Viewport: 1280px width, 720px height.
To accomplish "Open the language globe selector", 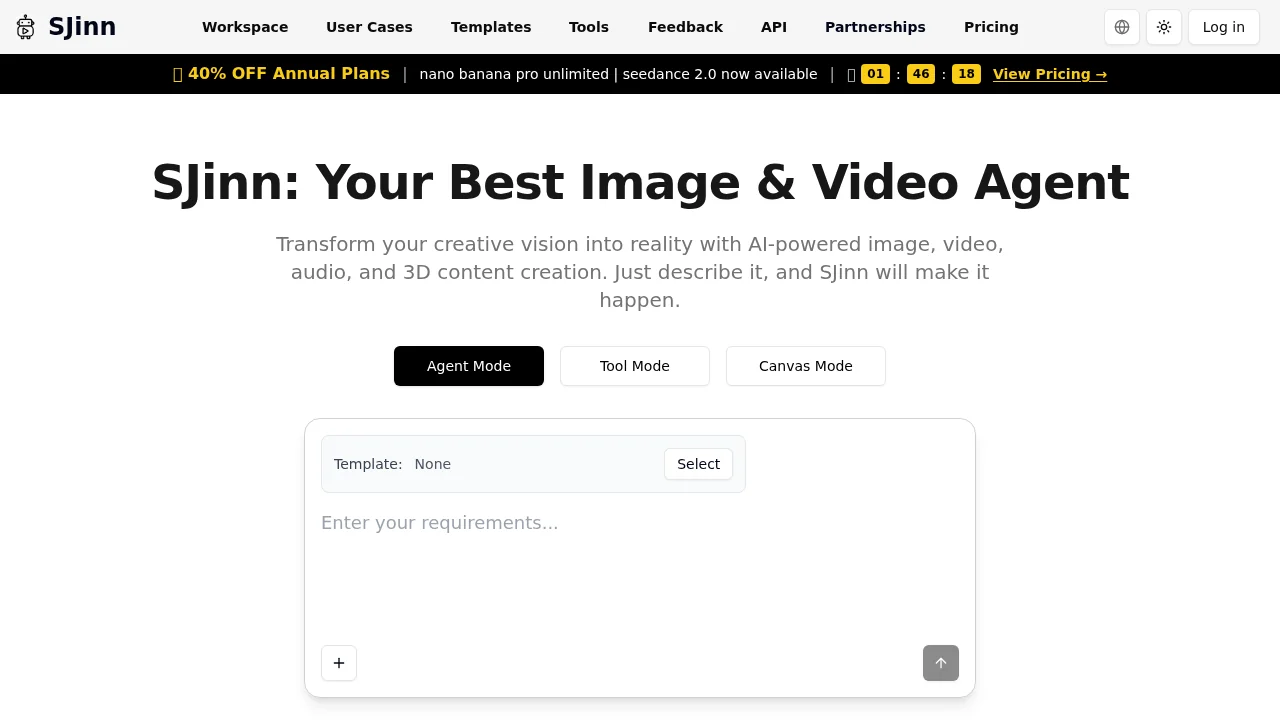I will [x=1122, y=27].
